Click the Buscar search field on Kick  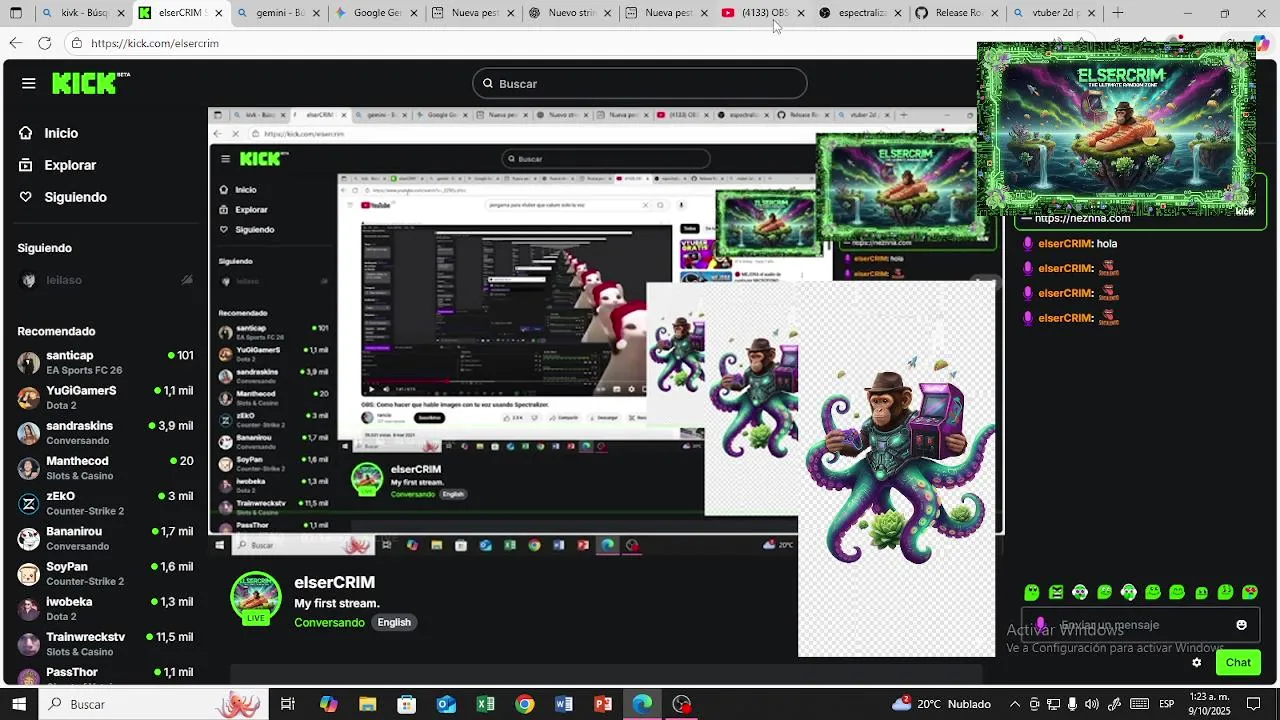[640, 84]
